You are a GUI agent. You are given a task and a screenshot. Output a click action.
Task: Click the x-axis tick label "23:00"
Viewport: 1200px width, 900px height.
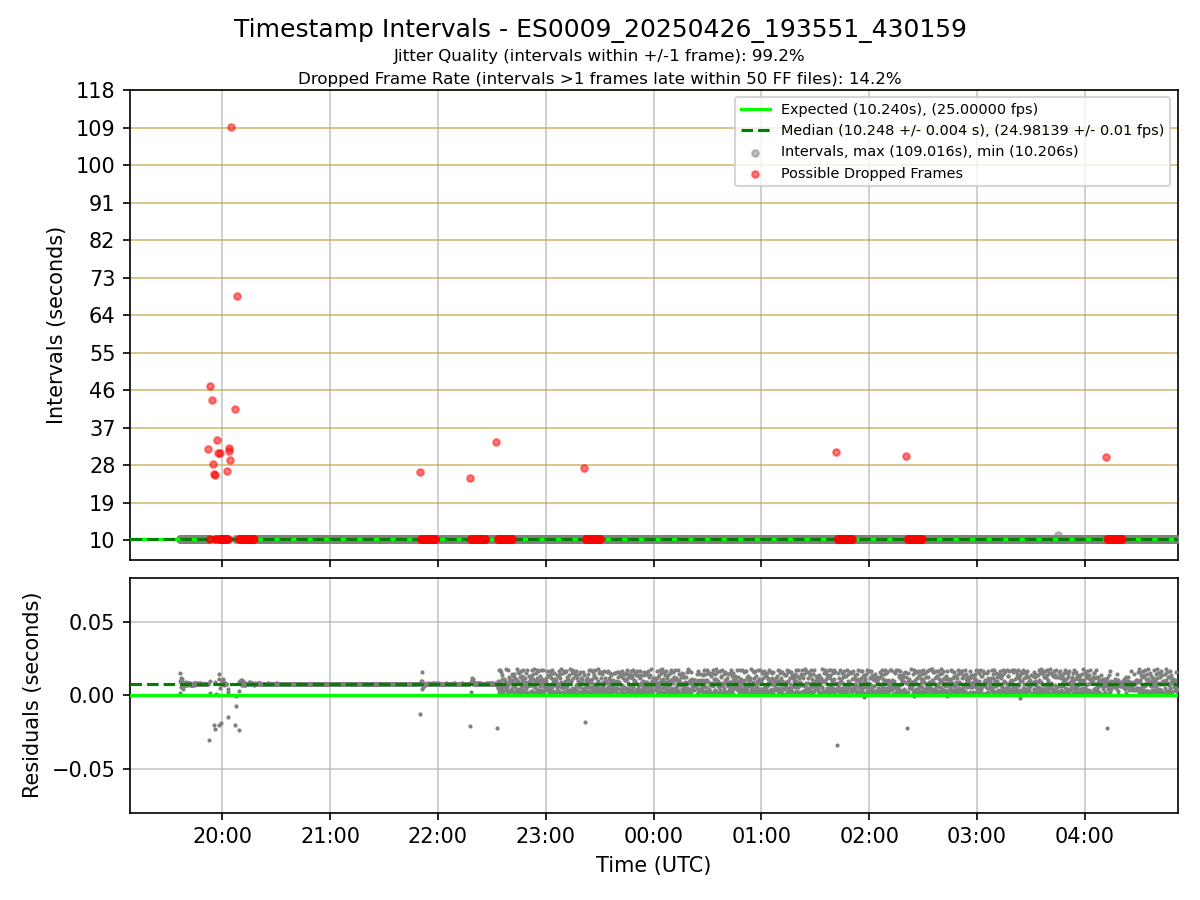tap(546, 836)
